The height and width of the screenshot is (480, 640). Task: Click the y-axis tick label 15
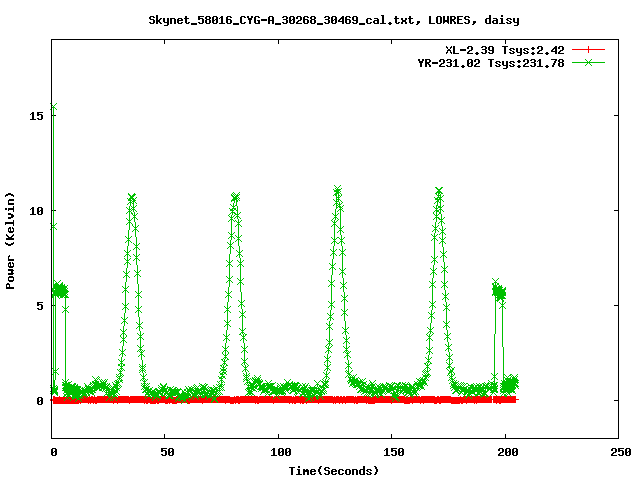pyautogui.click(x=36, y=116)
